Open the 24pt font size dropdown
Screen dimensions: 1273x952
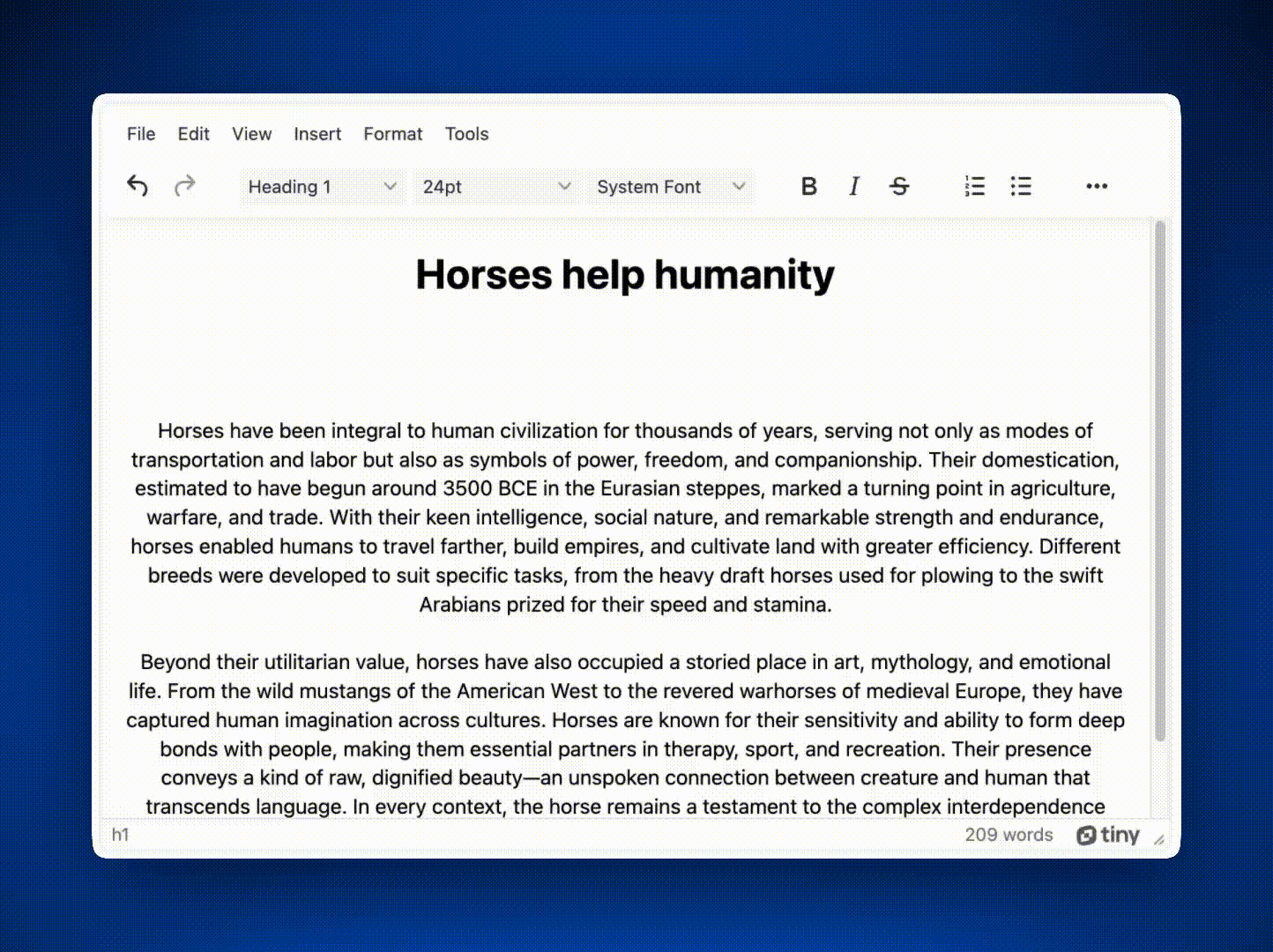pyautogui.click(x=496, y=186)
